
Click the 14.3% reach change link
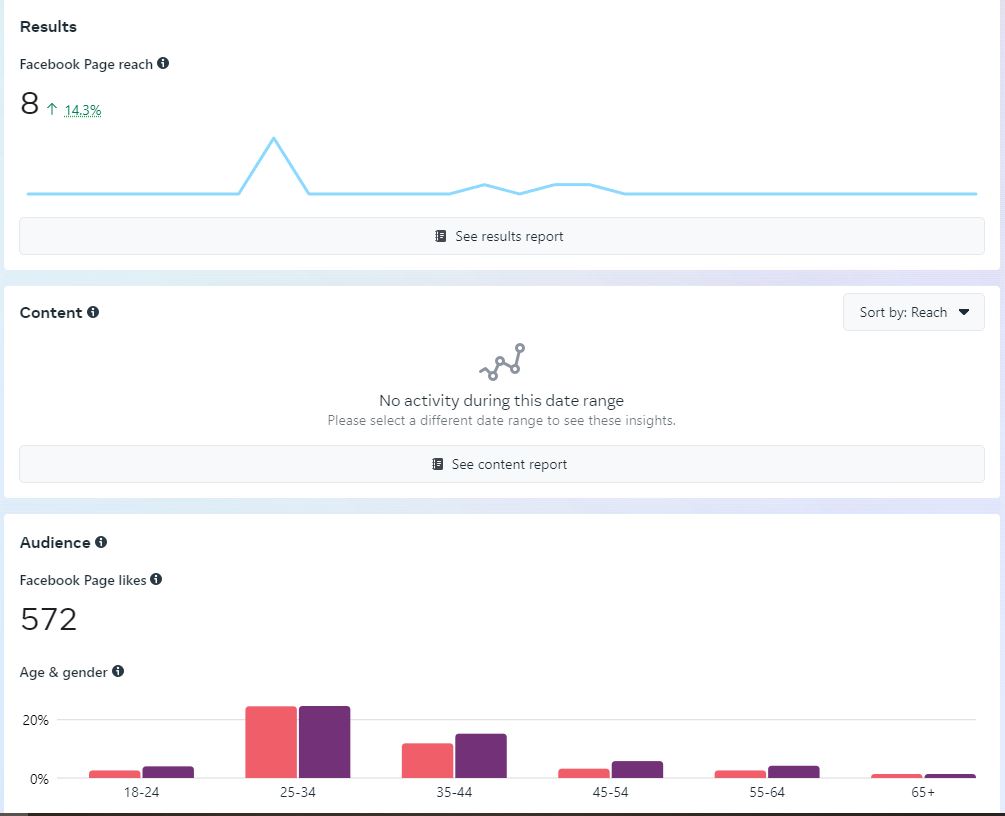pyautogui.click(x=83, y=111)
